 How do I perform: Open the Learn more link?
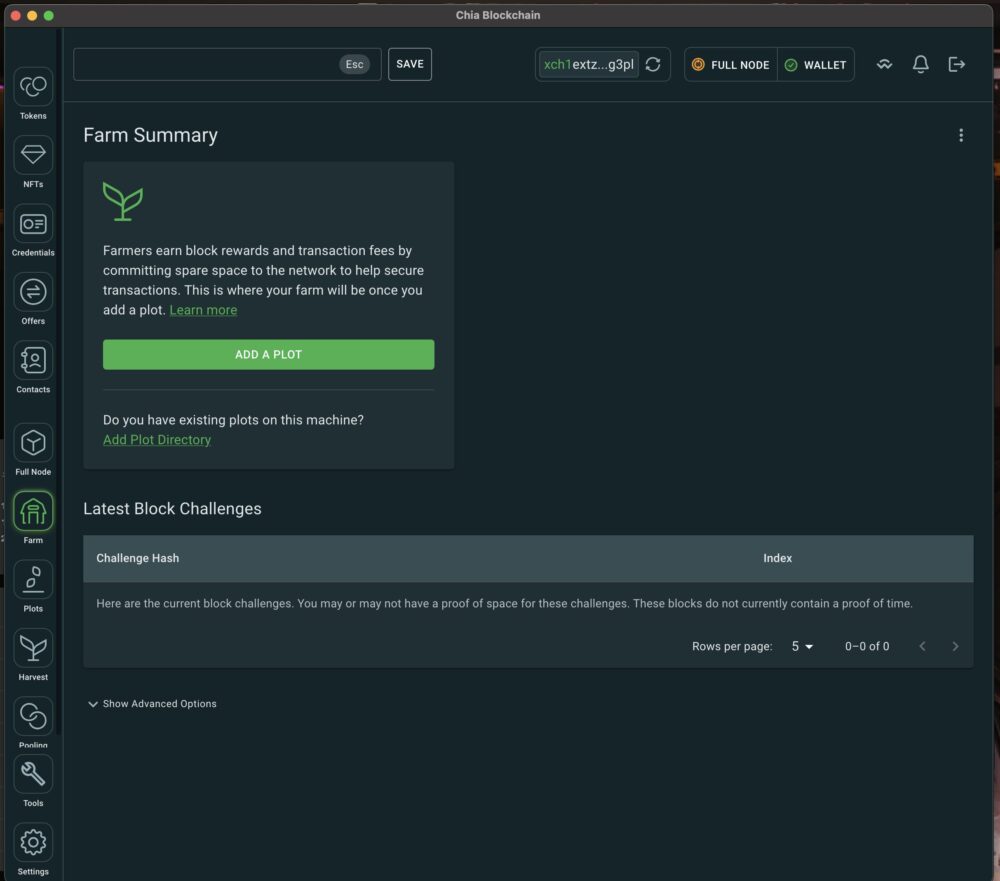203,310
